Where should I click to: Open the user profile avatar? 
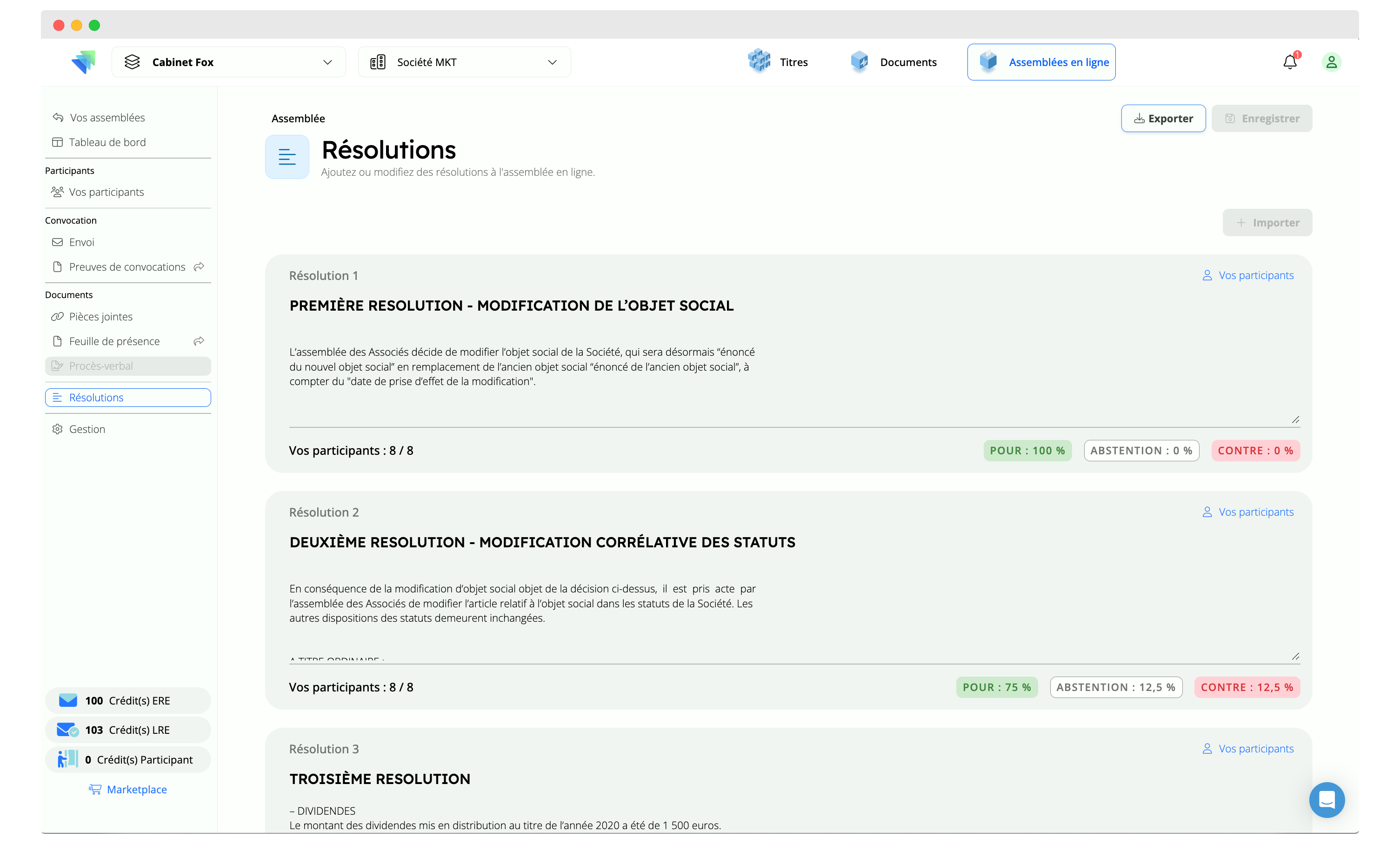pos(1331,62)
